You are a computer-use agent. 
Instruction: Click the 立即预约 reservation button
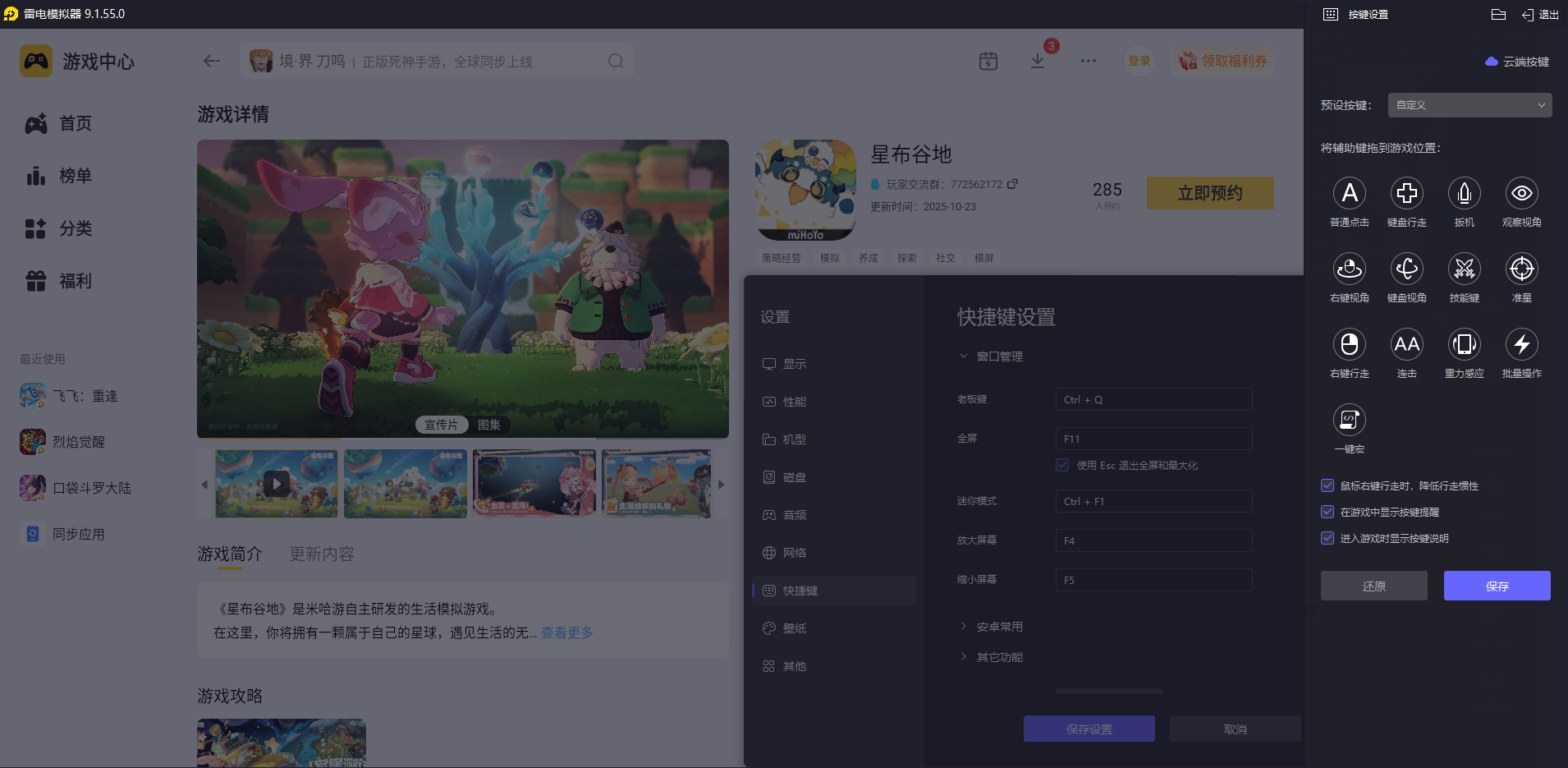tap(1209, 192)
